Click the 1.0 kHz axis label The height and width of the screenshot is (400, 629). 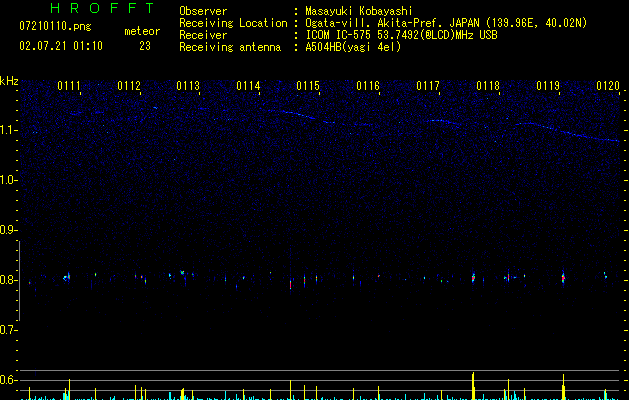coord(8,180)
